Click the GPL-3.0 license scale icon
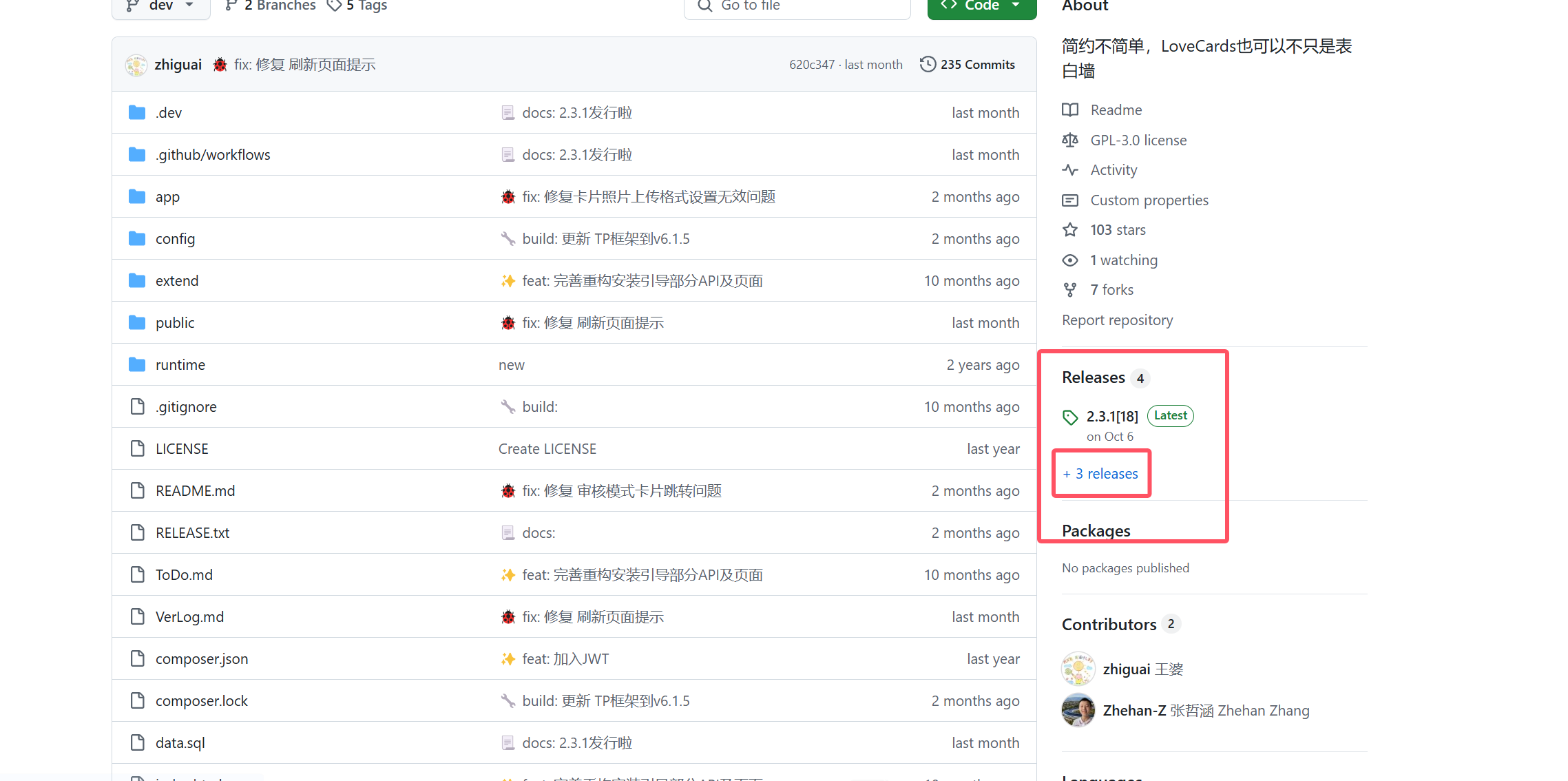Viewport: 1568px width, 781px height. pos(1070,140)
